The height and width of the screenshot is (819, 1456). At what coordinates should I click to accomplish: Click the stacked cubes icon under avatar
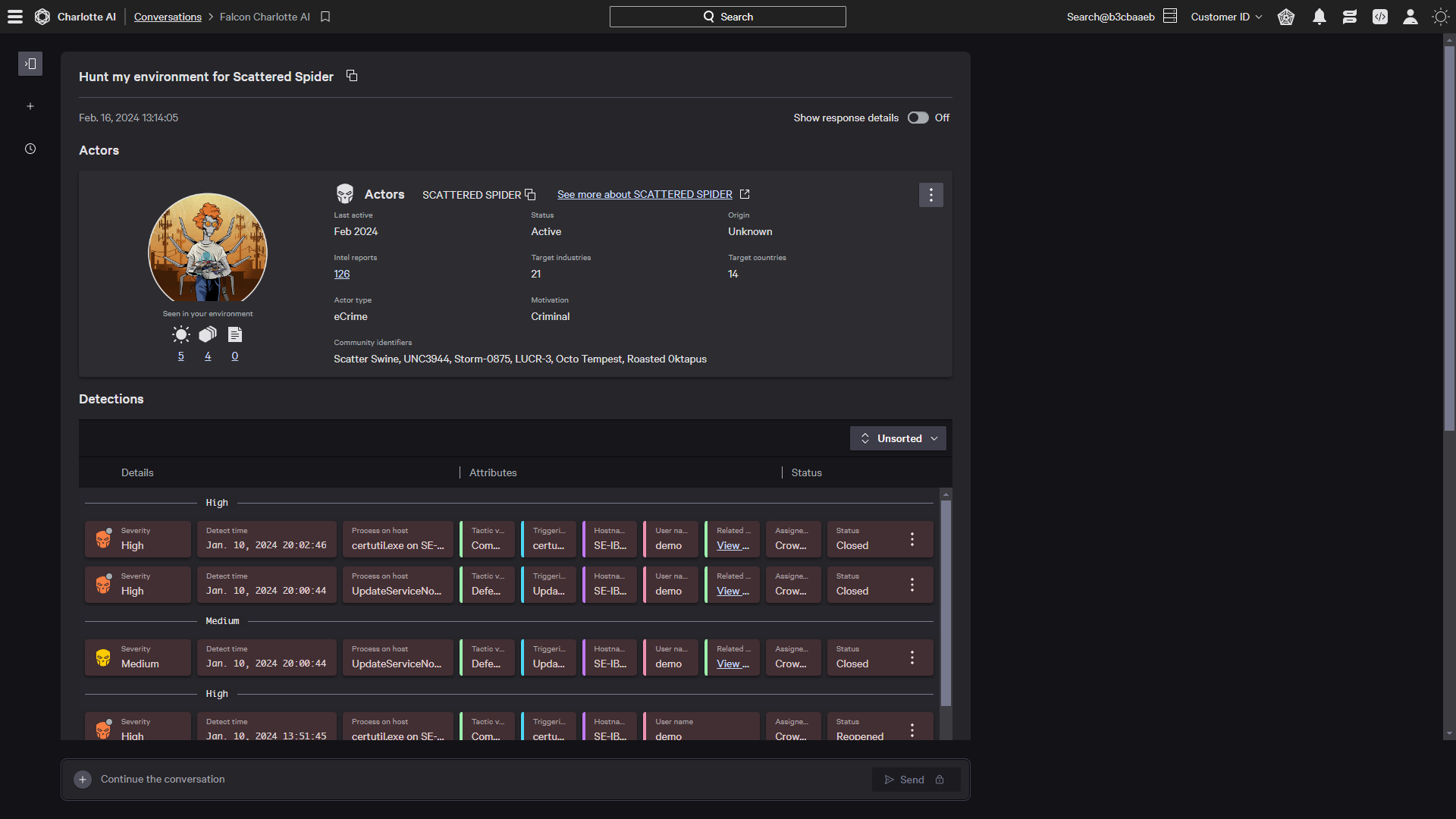click(x=208, y=334)
